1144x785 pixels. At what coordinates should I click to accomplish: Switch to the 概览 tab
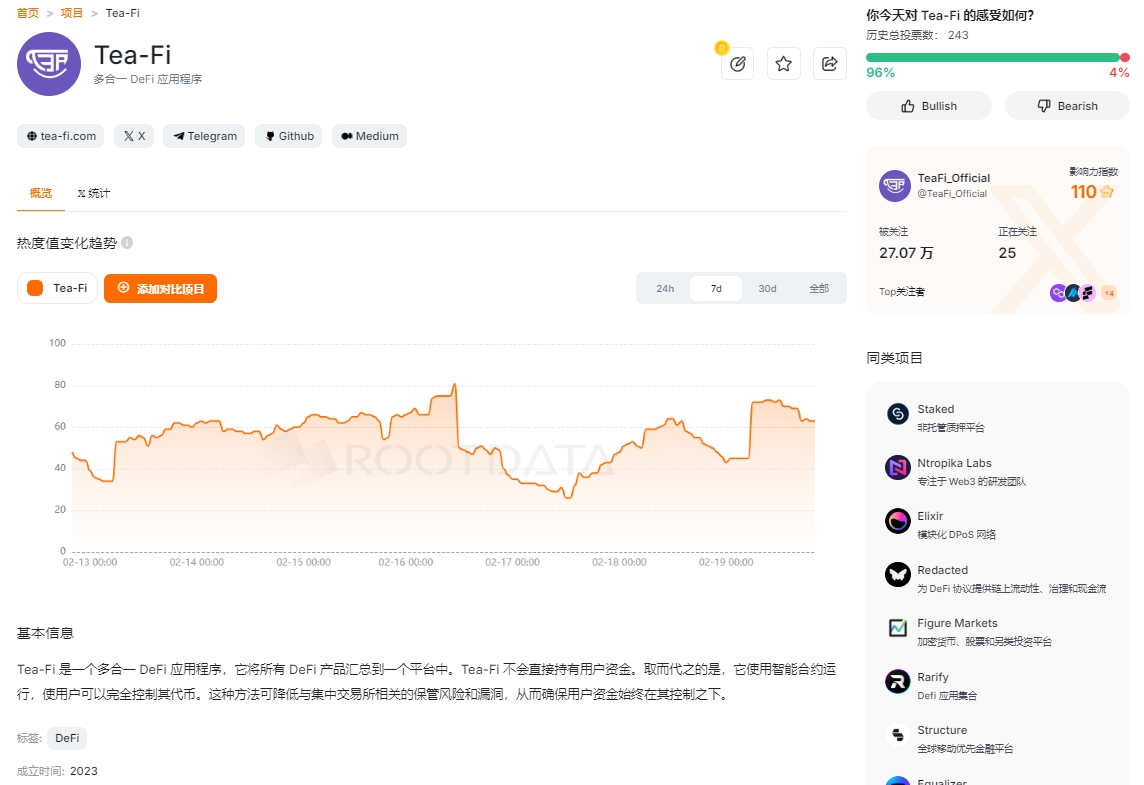click(41, 193)
